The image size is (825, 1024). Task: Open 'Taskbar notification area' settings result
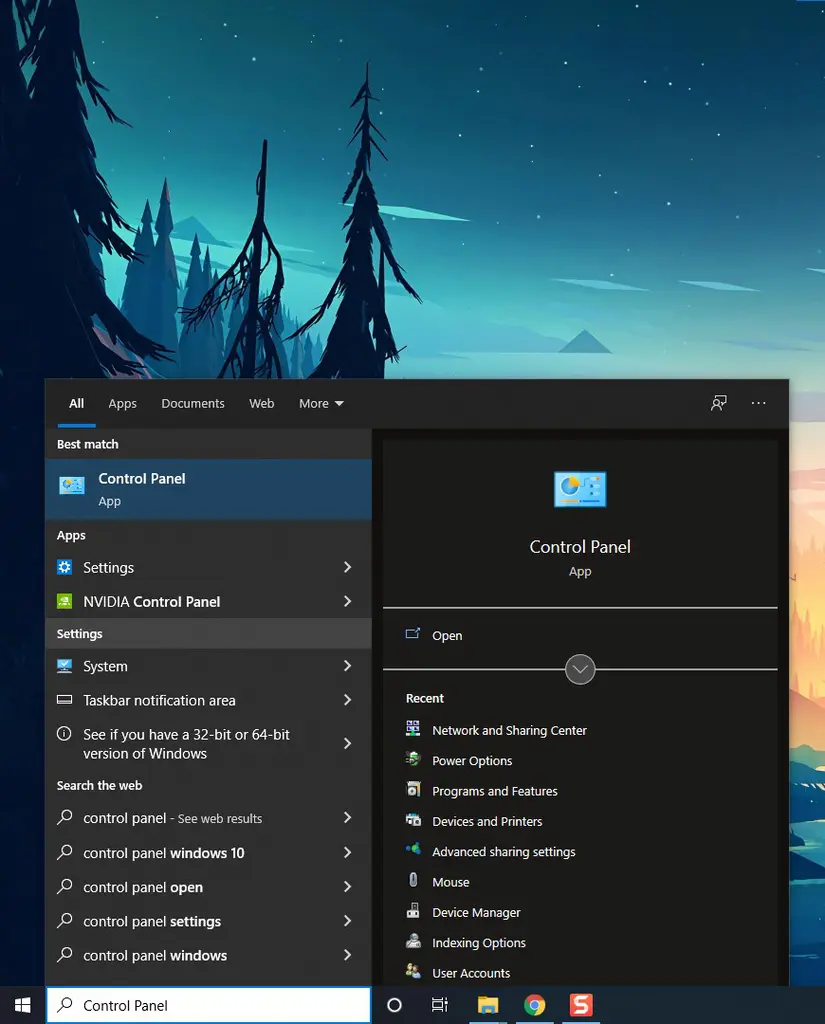coord(159,700)
